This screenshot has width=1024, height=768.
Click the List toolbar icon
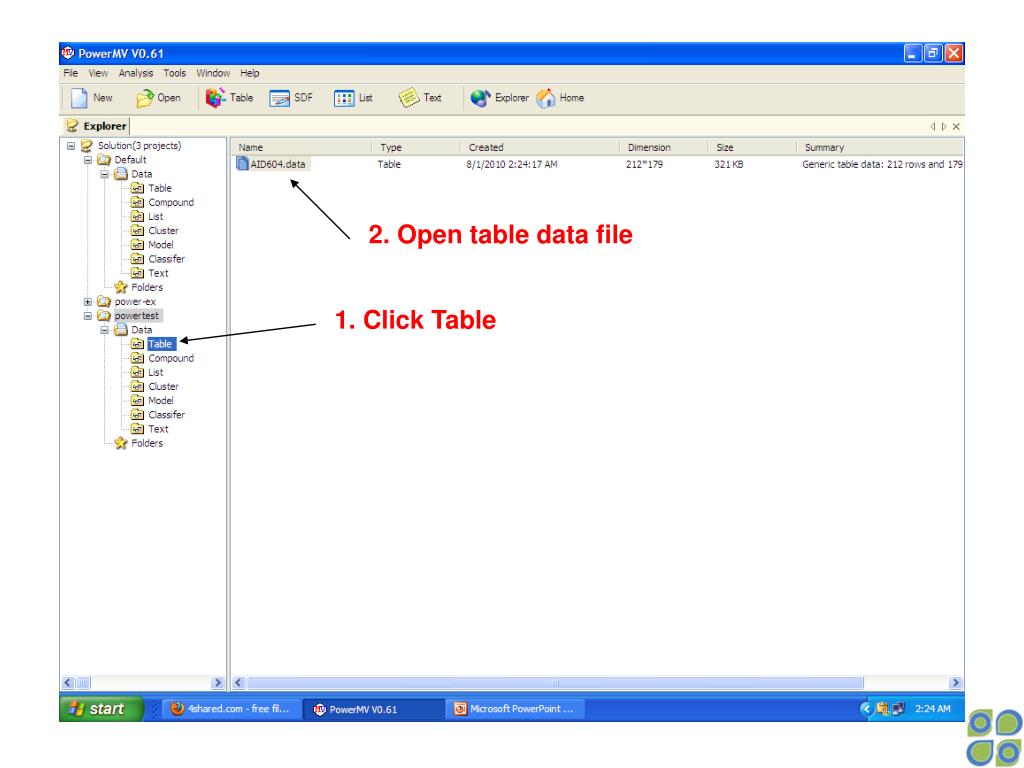click(344, 99)
